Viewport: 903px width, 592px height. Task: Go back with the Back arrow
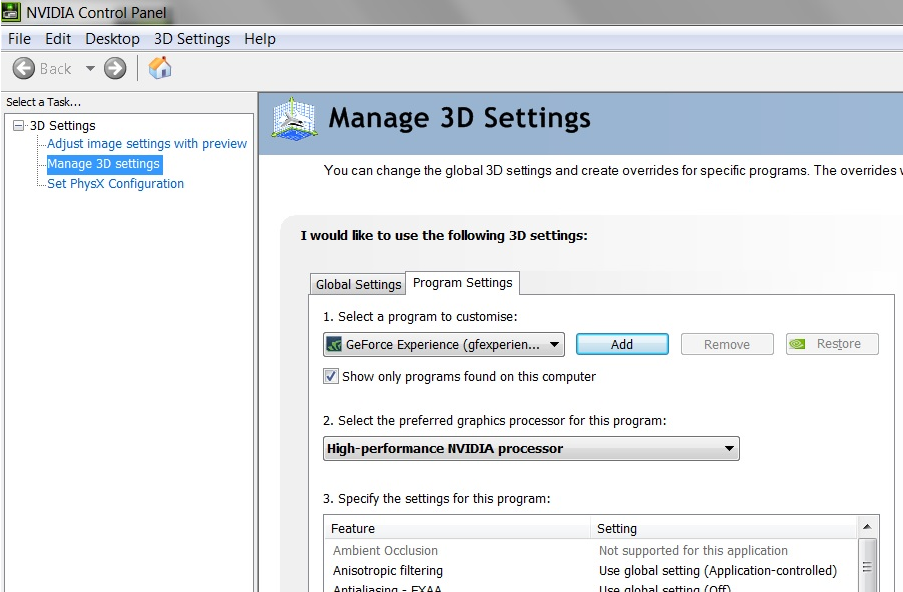(x=24, y=69)
